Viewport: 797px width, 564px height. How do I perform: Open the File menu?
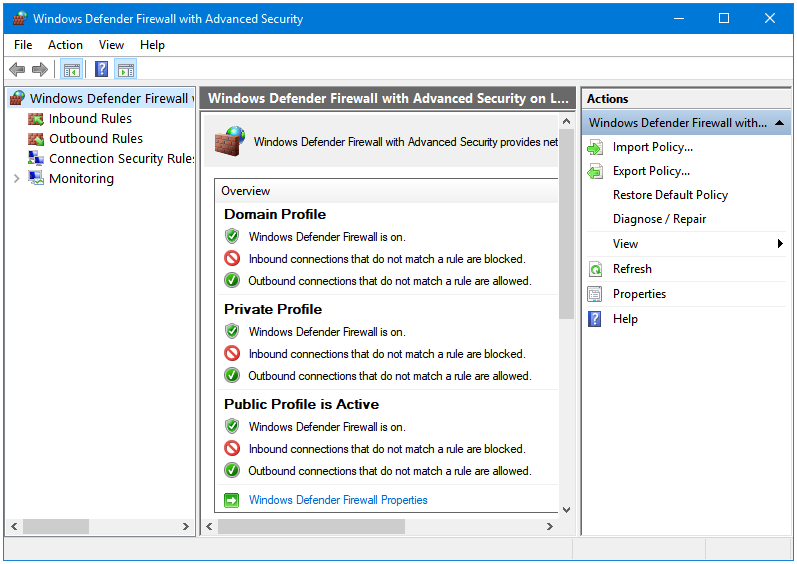23,45
